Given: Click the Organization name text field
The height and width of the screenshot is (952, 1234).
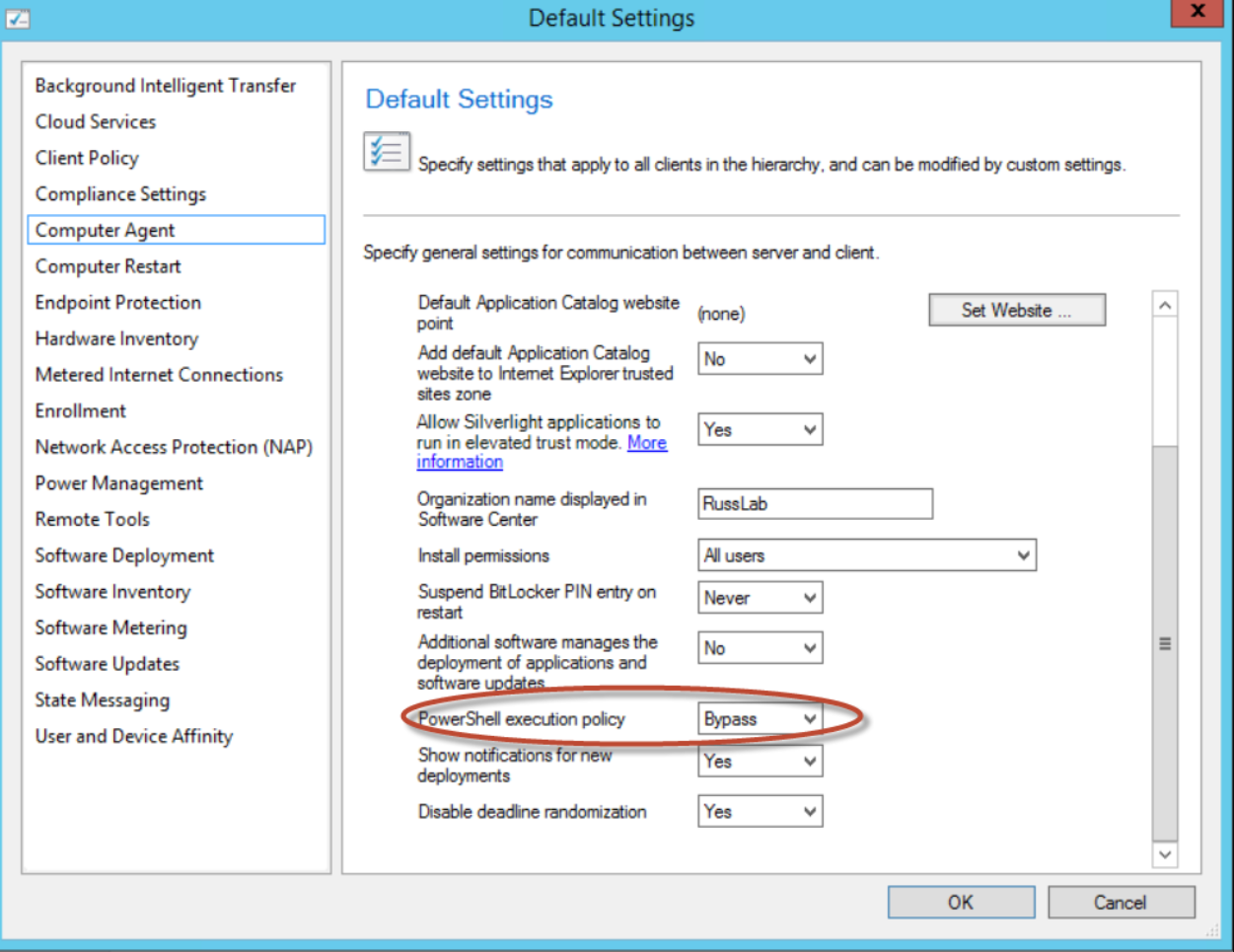Looking at the screenshot, I should pyautogui.click(x=815, y=504).
